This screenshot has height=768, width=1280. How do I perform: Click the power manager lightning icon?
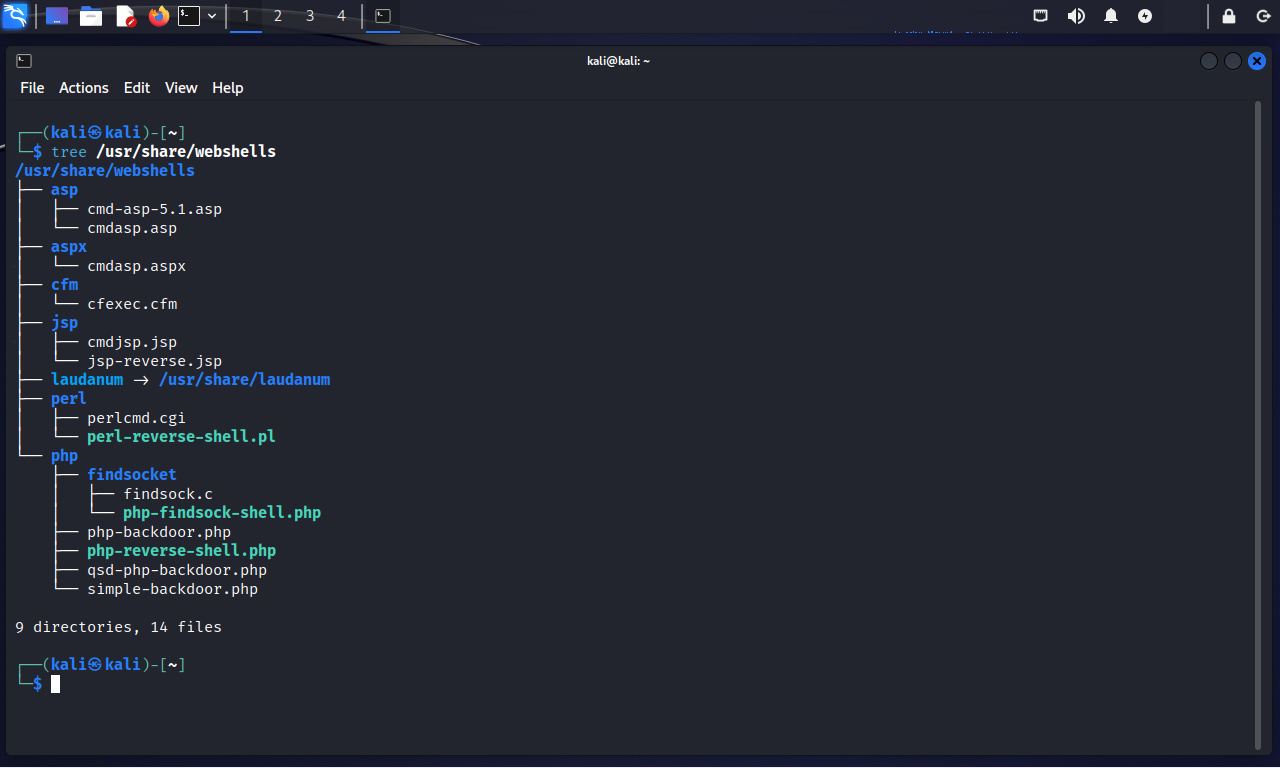pyautogui.click(x=1145, y=16)
